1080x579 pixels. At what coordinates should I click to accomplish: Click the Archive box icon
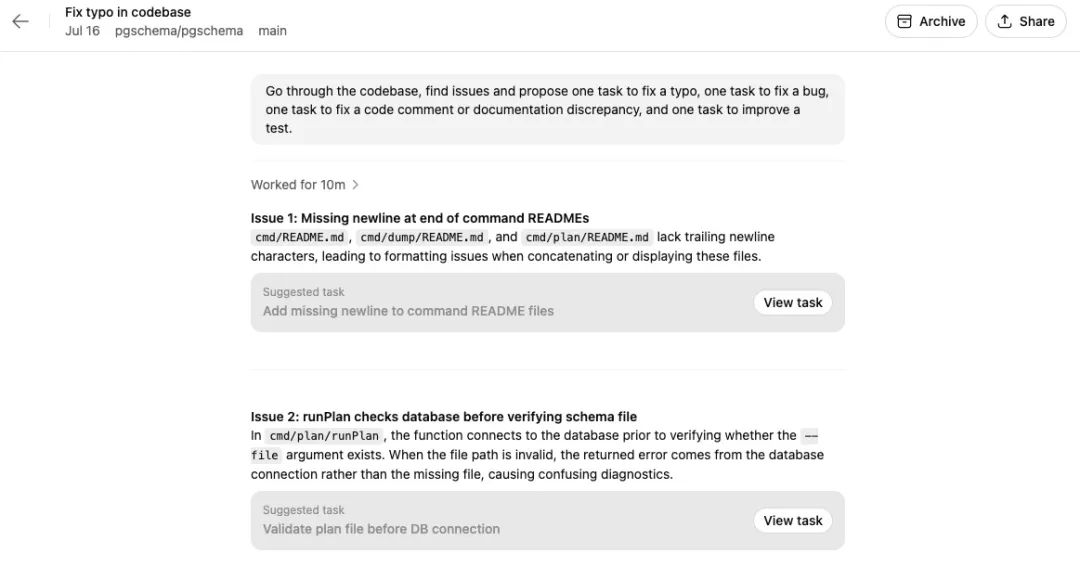[904, 21]
